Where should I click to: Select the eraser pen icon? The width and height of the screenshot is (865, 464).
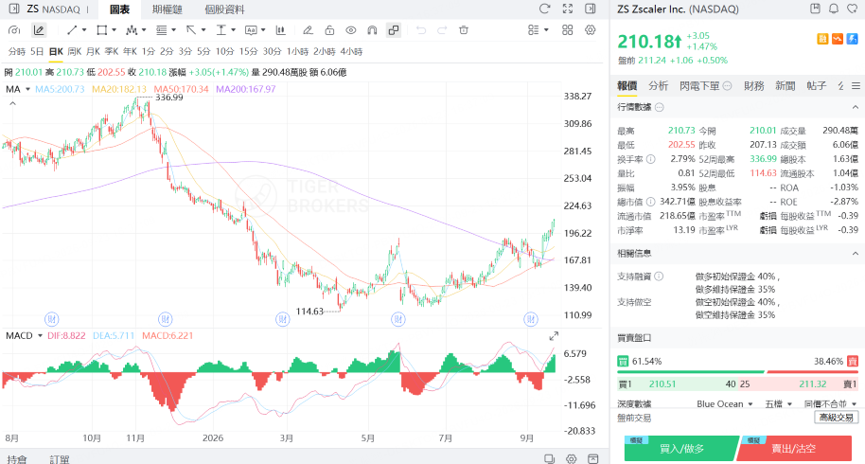308,30
